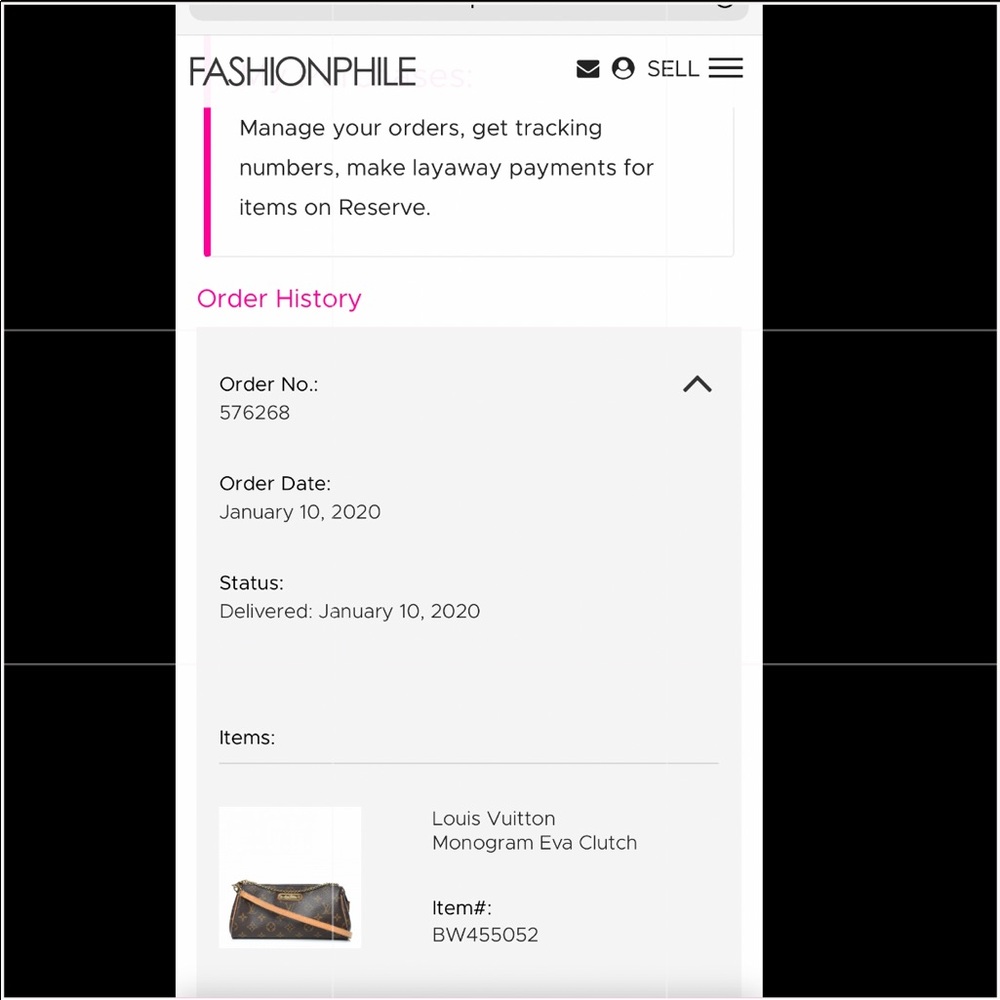This screenshot has height=1000, width=1000.
Task: Click the Manage your orders info text
Action: coord(446,168)
